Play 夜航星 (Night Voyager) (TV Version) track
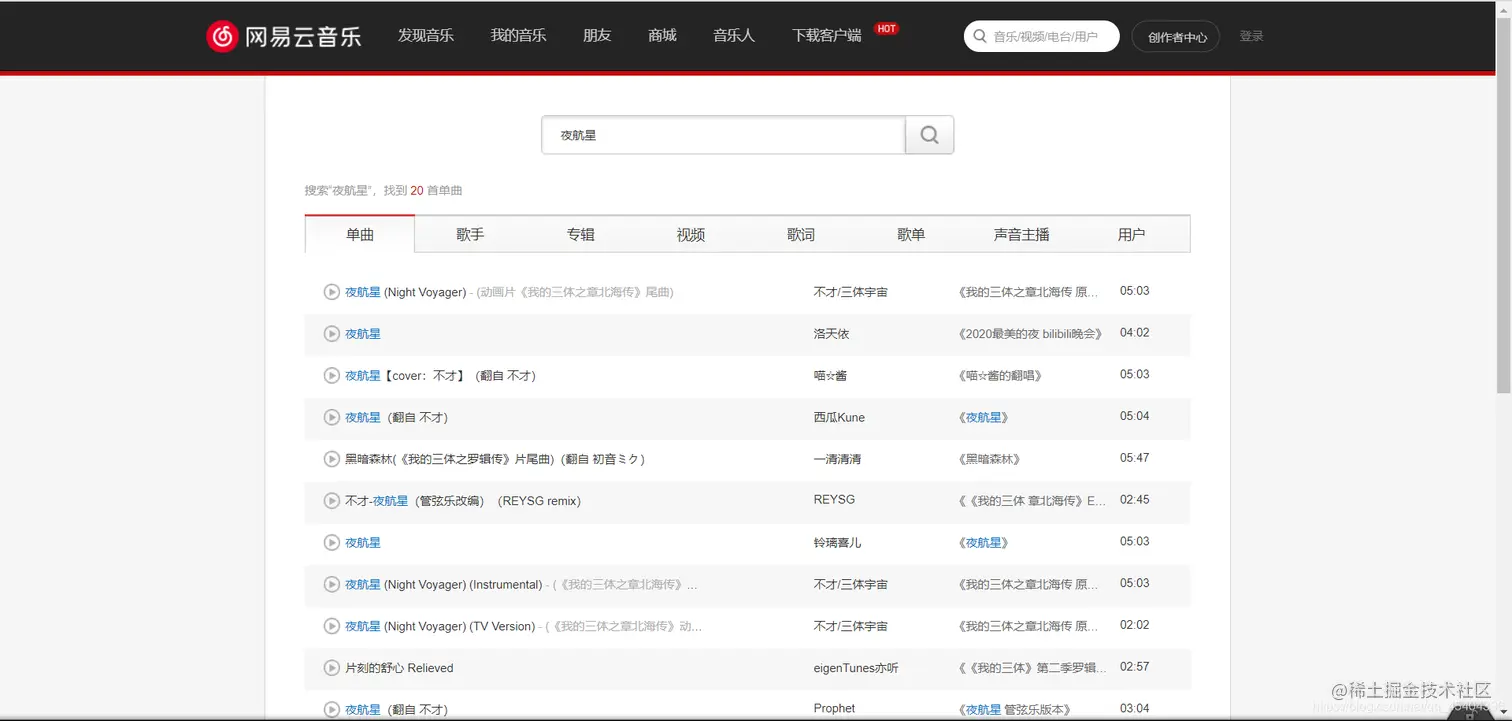 [332, 626]
